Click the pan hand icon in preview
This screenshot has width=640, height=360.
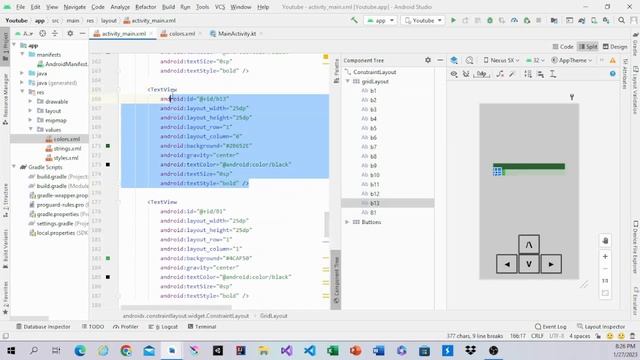605,241
